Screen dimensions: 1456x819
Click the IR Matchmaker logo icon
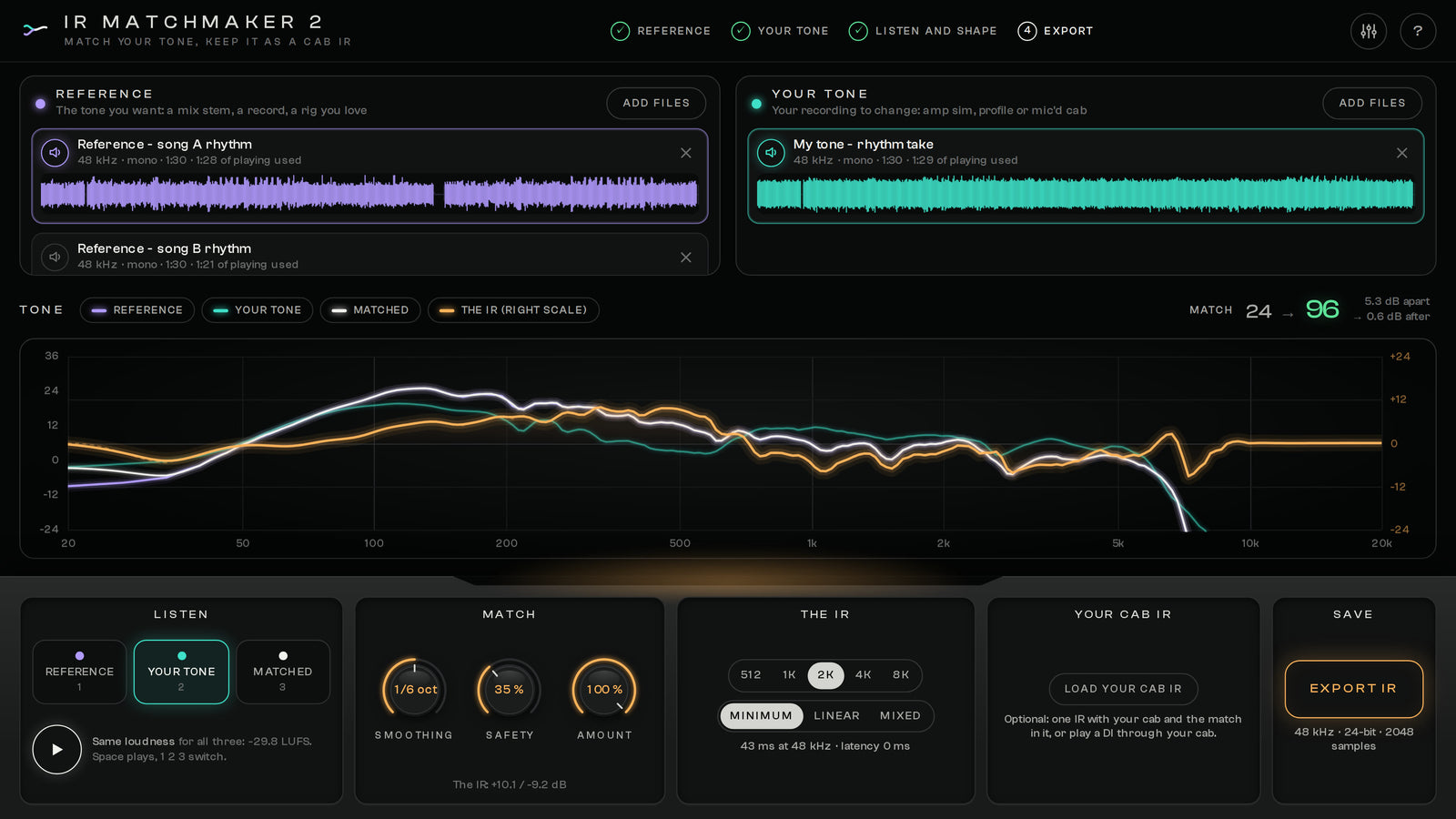click(x=35, y=30)
